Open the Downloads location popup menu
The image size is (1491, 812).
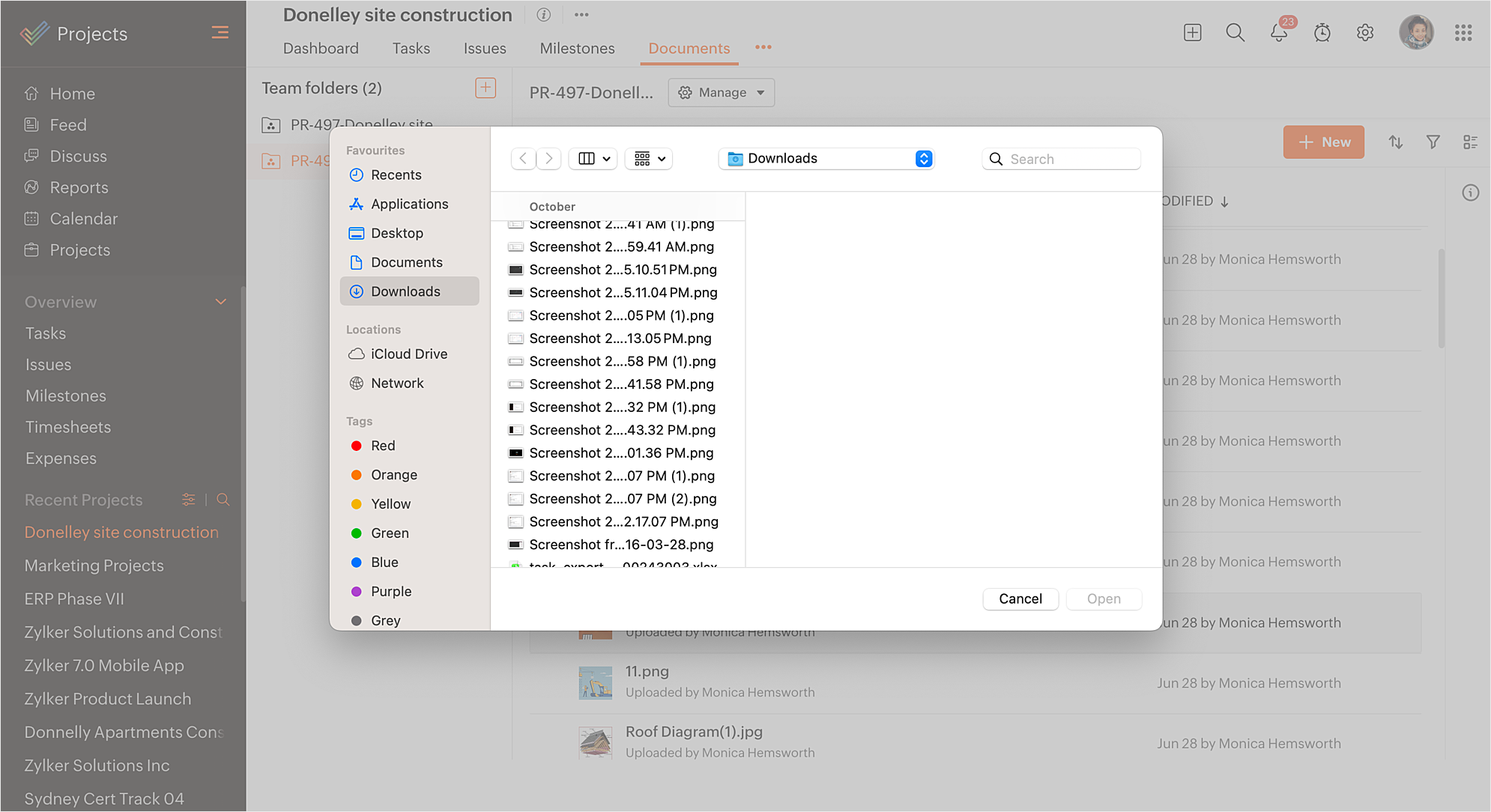pyautogui.click(x=826, y=159)
